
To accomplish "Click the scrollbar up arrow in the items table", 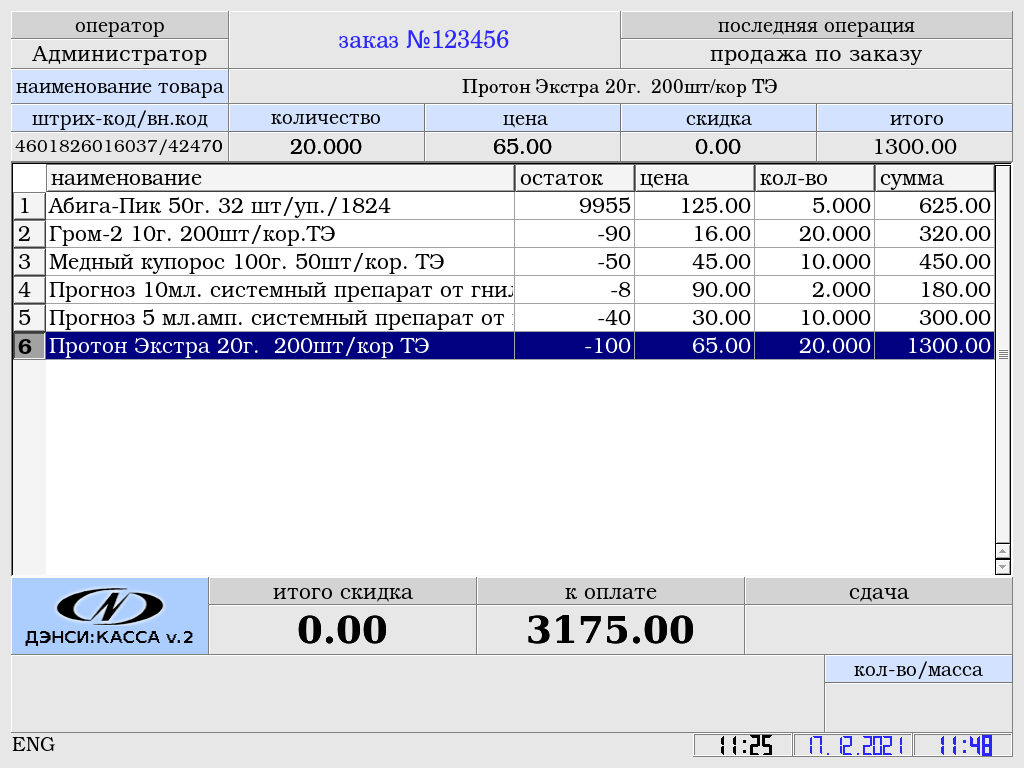I will tap(1002, 551).
